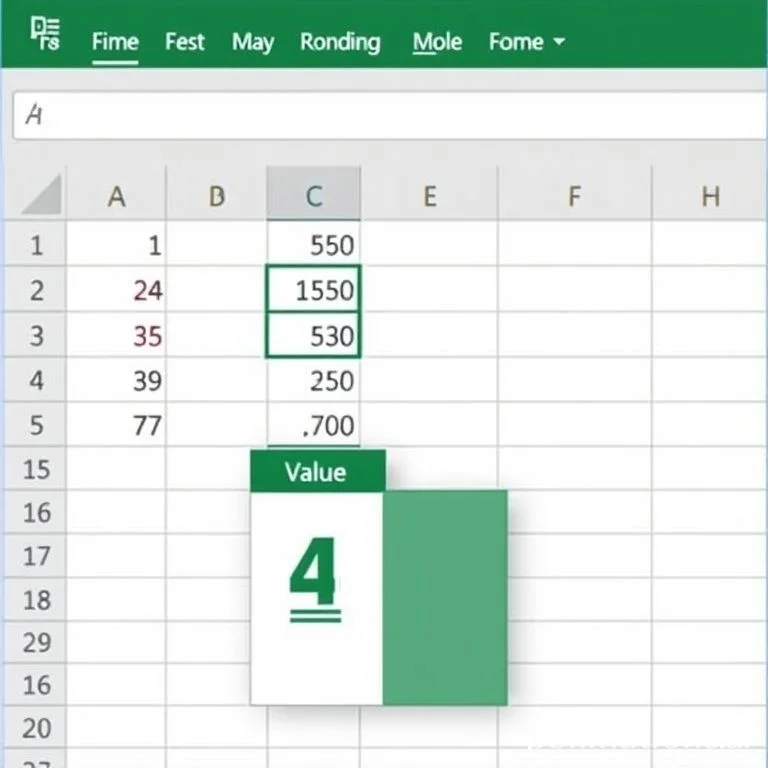Switch to the Fest tab
Screen dimensions: 768x768
click(184, 42)
